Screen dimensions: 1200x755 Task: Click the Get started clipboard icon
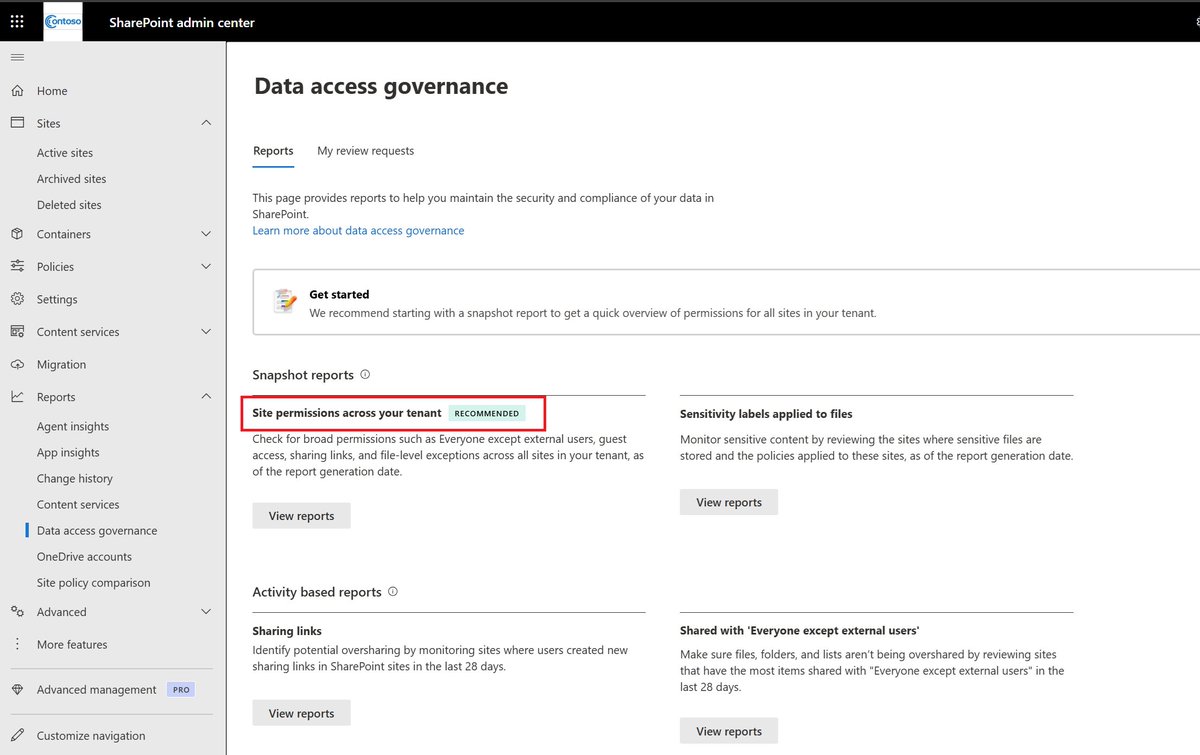pyautogui.click(x=285, y=300)
